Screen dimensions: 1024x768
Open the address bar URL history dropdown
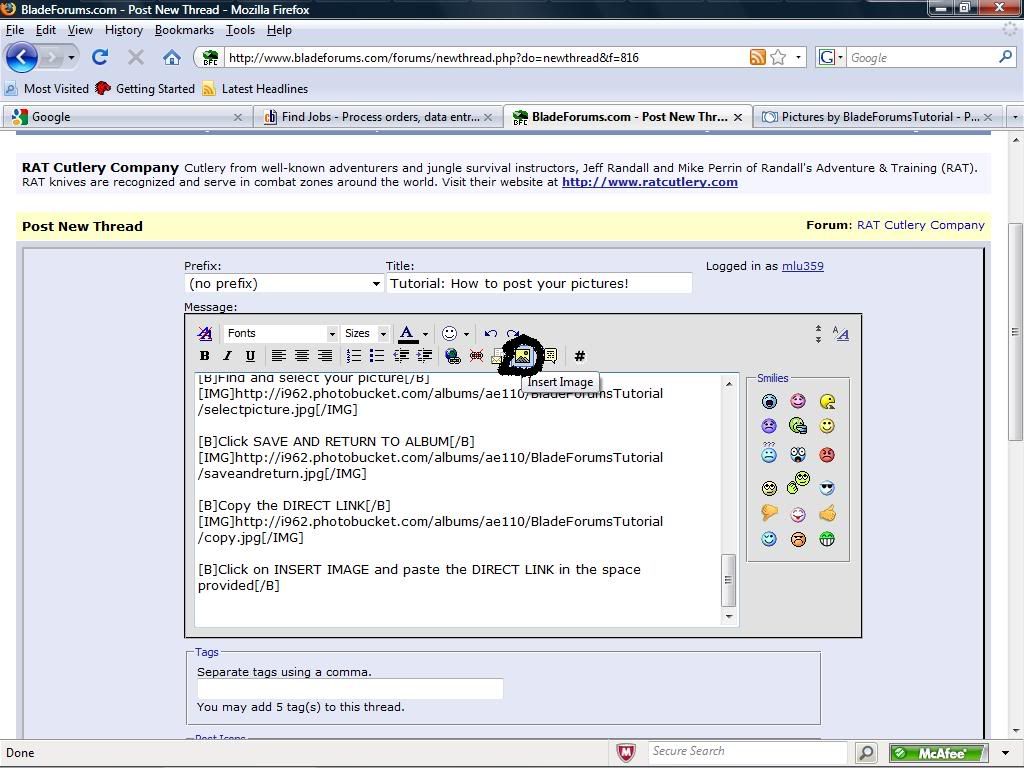(798, 57)
